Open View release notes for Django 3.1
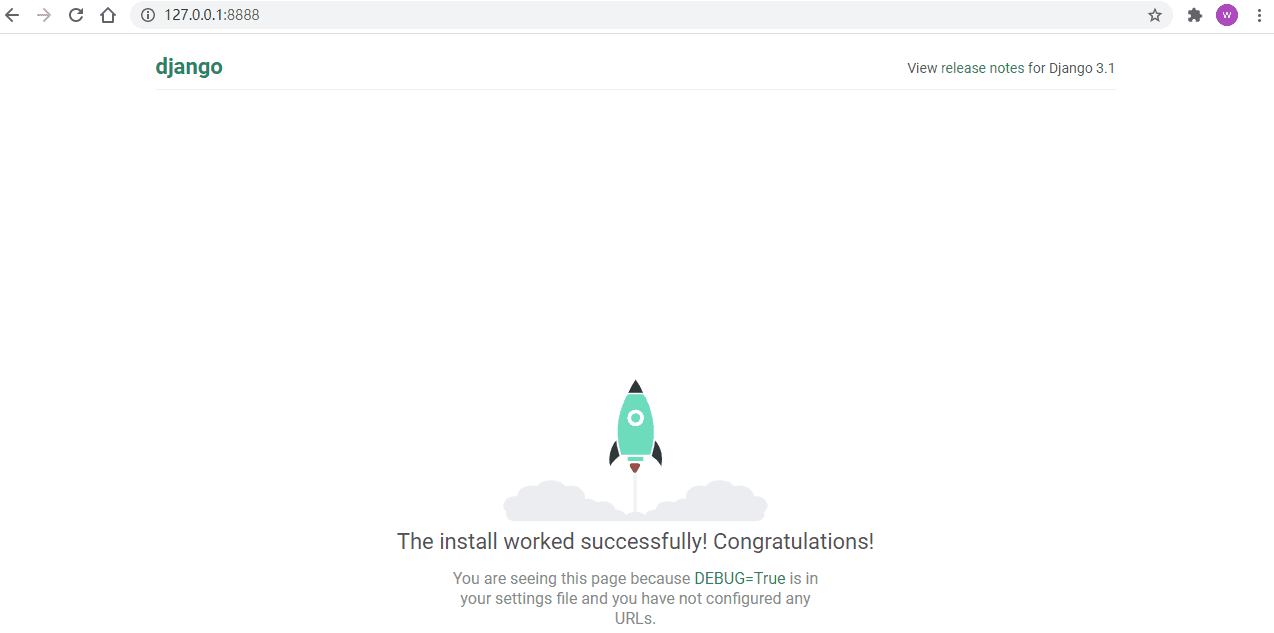This screenshot has width=1274, height=633. click(x=1011, y=68)
